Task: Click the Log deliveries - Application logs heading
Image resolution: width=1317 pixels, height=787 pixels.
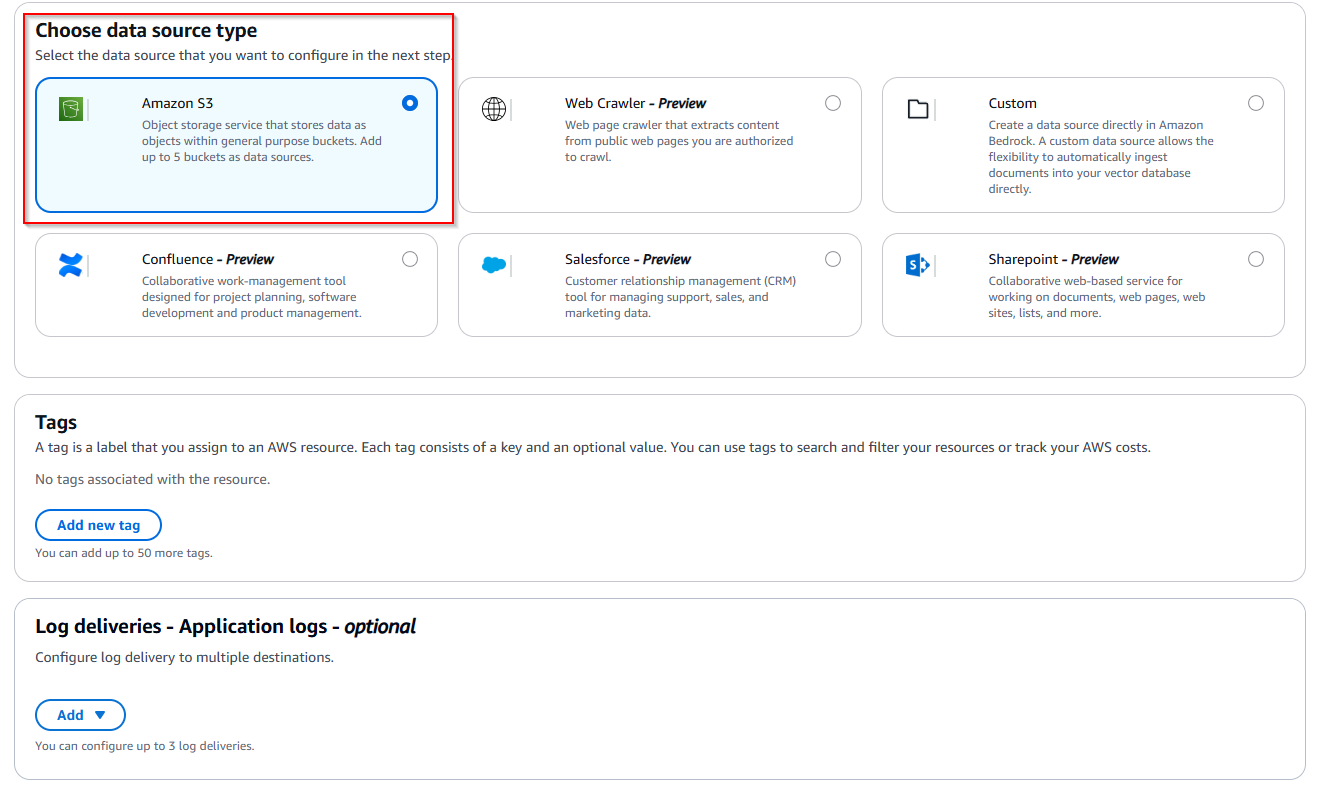Action: [225, 627]
